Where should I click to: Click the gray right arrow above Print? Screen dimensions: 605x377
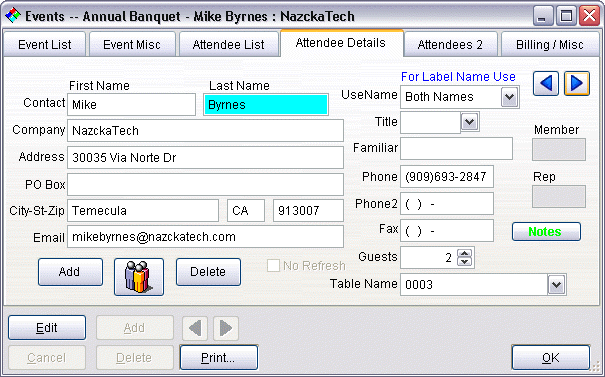tap(226, 328)
